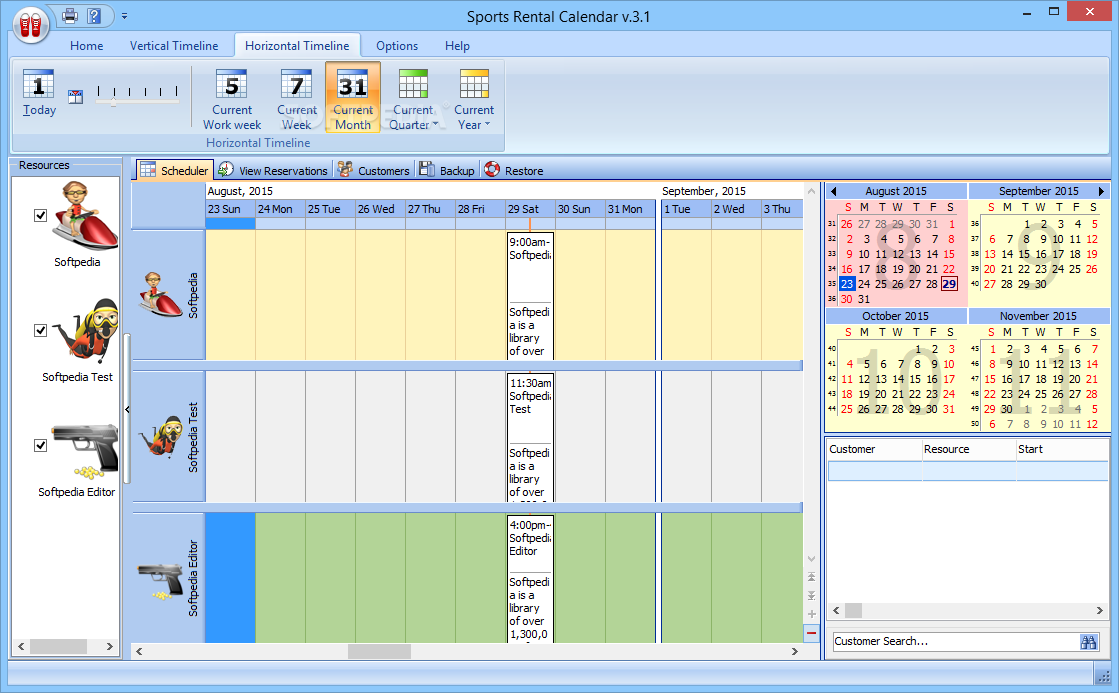Uncheck the Softpedia Editor resource checkbox

pyautogui.click(x=41, y=445)
